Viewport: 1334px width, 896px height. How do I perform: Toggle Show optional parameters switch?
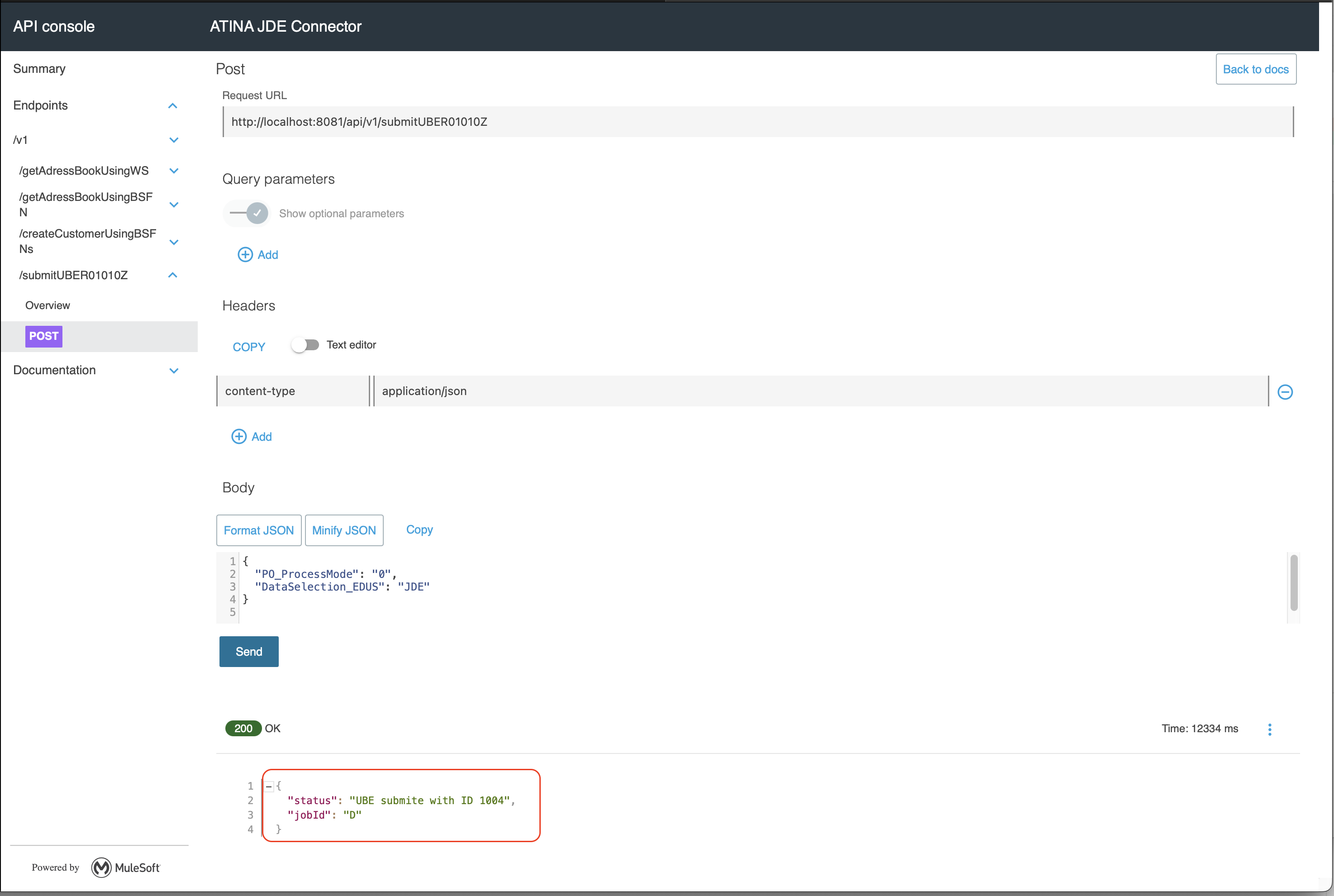pos(249,213)
